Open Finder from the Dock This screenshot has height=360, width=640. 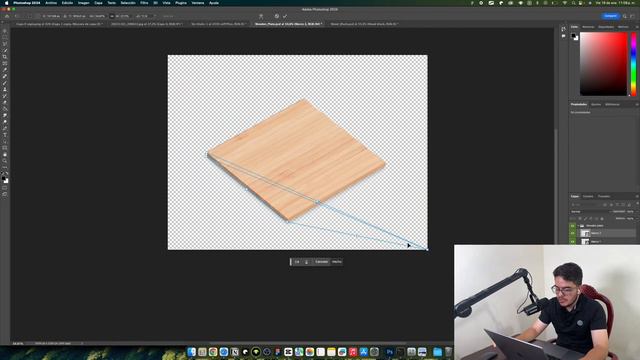tap(191, 351)
